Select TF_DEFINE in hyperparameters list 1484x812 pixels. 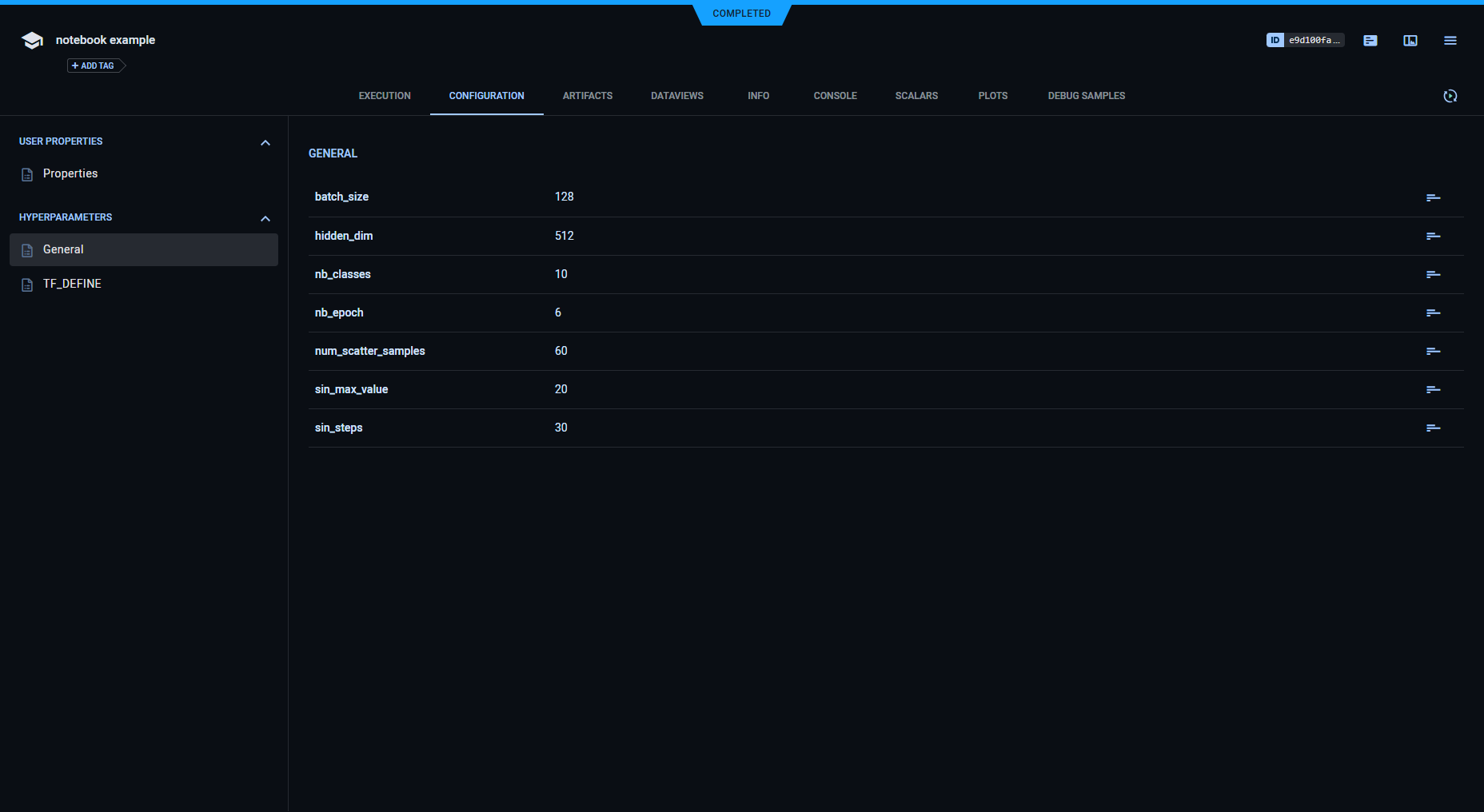coord(72,284)
